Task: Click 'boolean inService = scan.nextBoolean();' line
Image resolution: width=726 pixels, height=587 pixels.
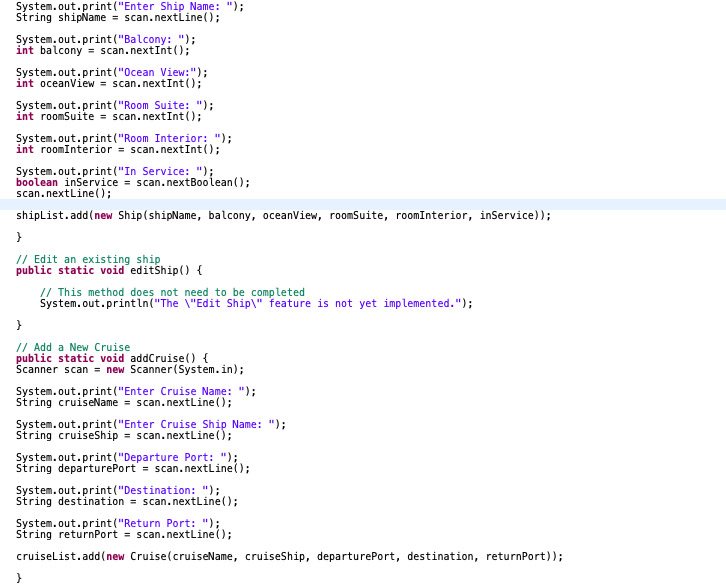Action: (x=133, y=182)
